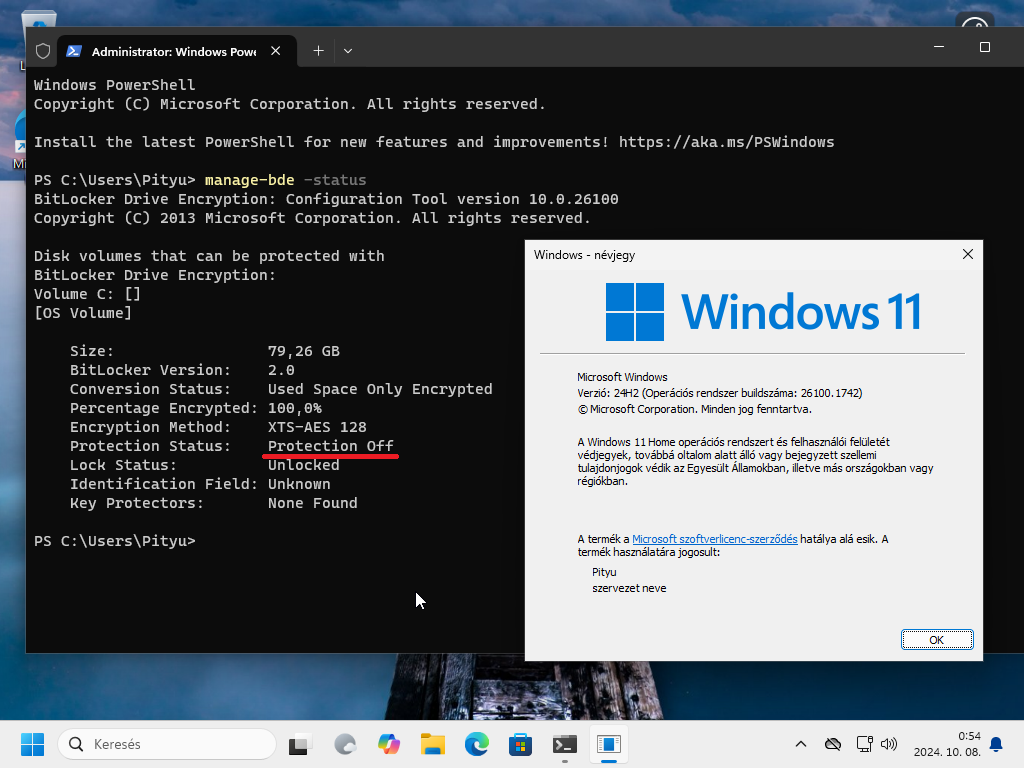Screen dimensions: 1024x768
Task: Open the Microsoft szoftverlicenc-szerződés link
Action: [714, 539]
